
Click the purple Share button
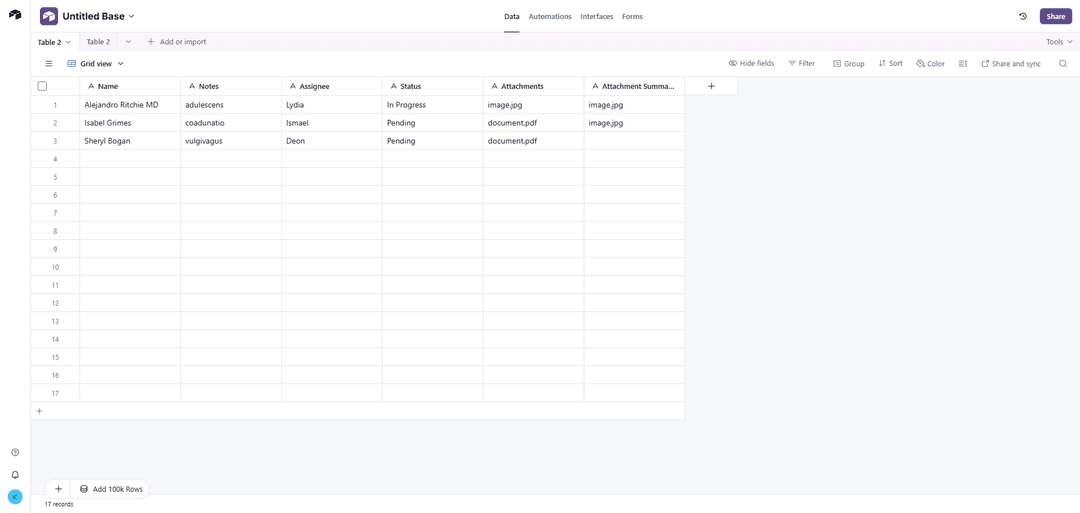[1055, 16]
